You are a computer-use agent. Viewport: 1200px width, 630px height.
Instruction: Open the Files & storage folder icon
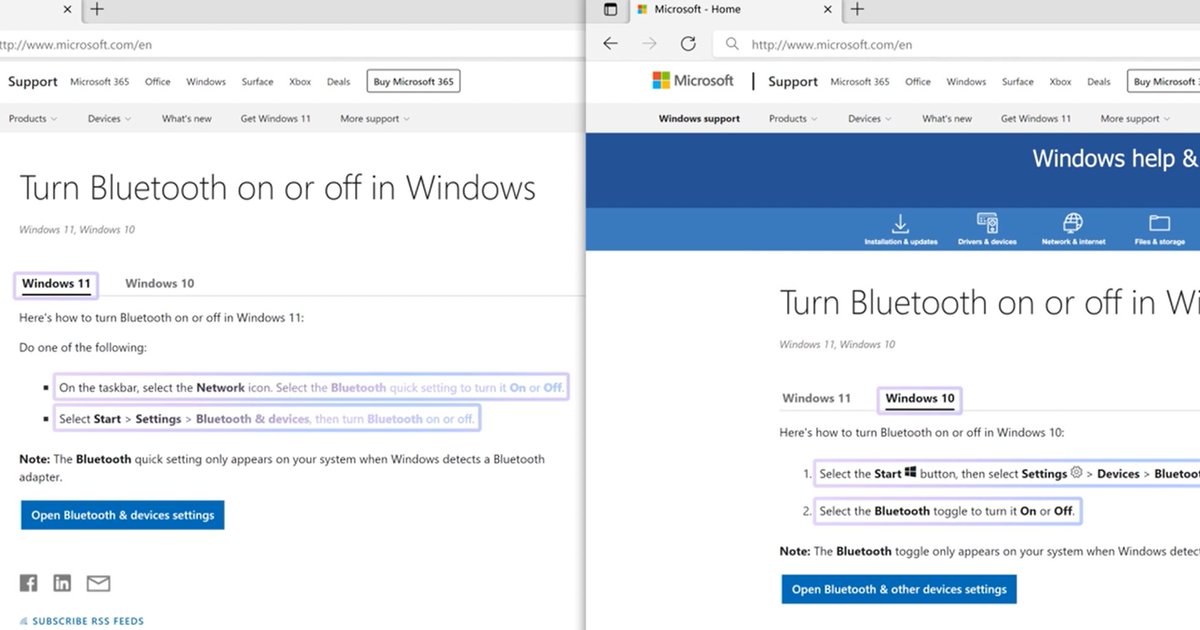(1160, 229)
